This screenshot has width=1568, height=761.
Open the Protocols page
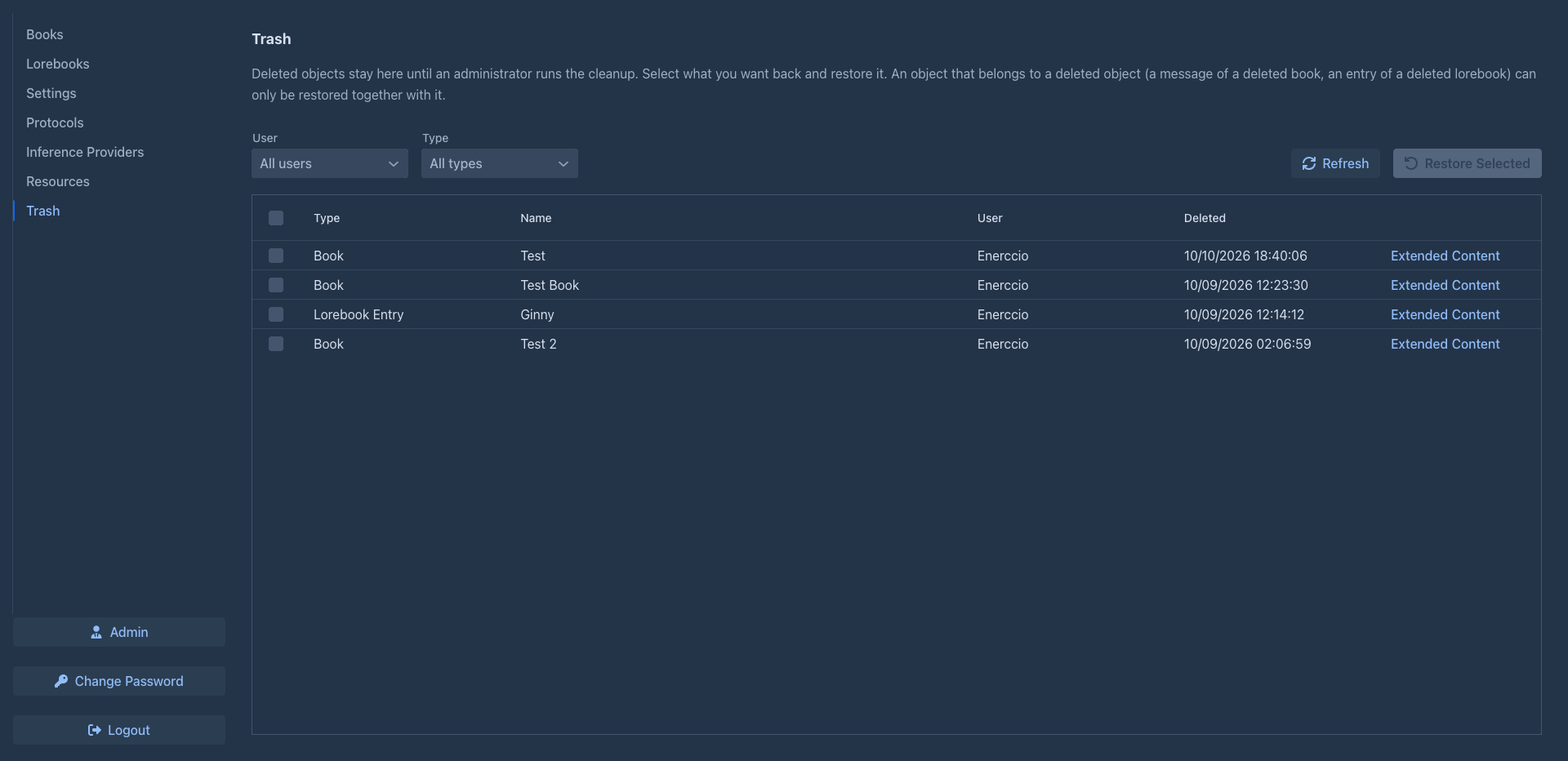(55, 122)
